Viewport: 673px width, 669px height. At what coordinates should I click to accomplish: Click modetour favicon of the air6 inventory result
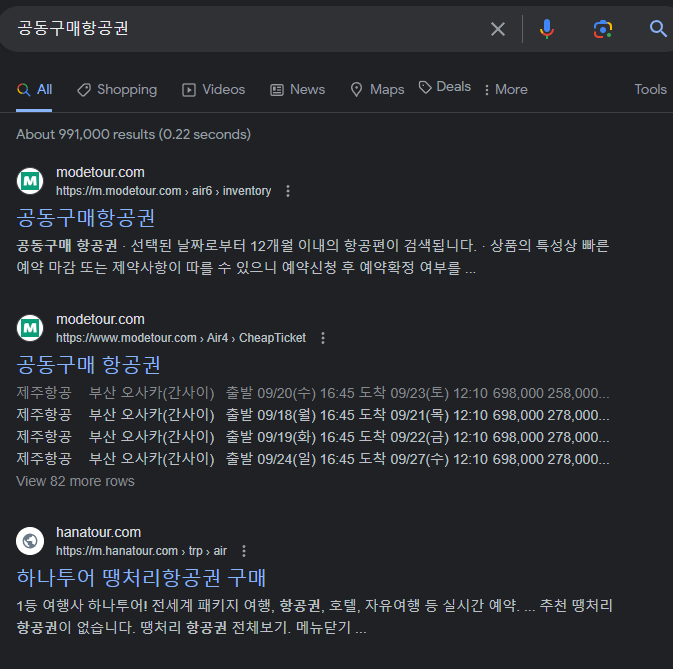(x=30, y=181)
